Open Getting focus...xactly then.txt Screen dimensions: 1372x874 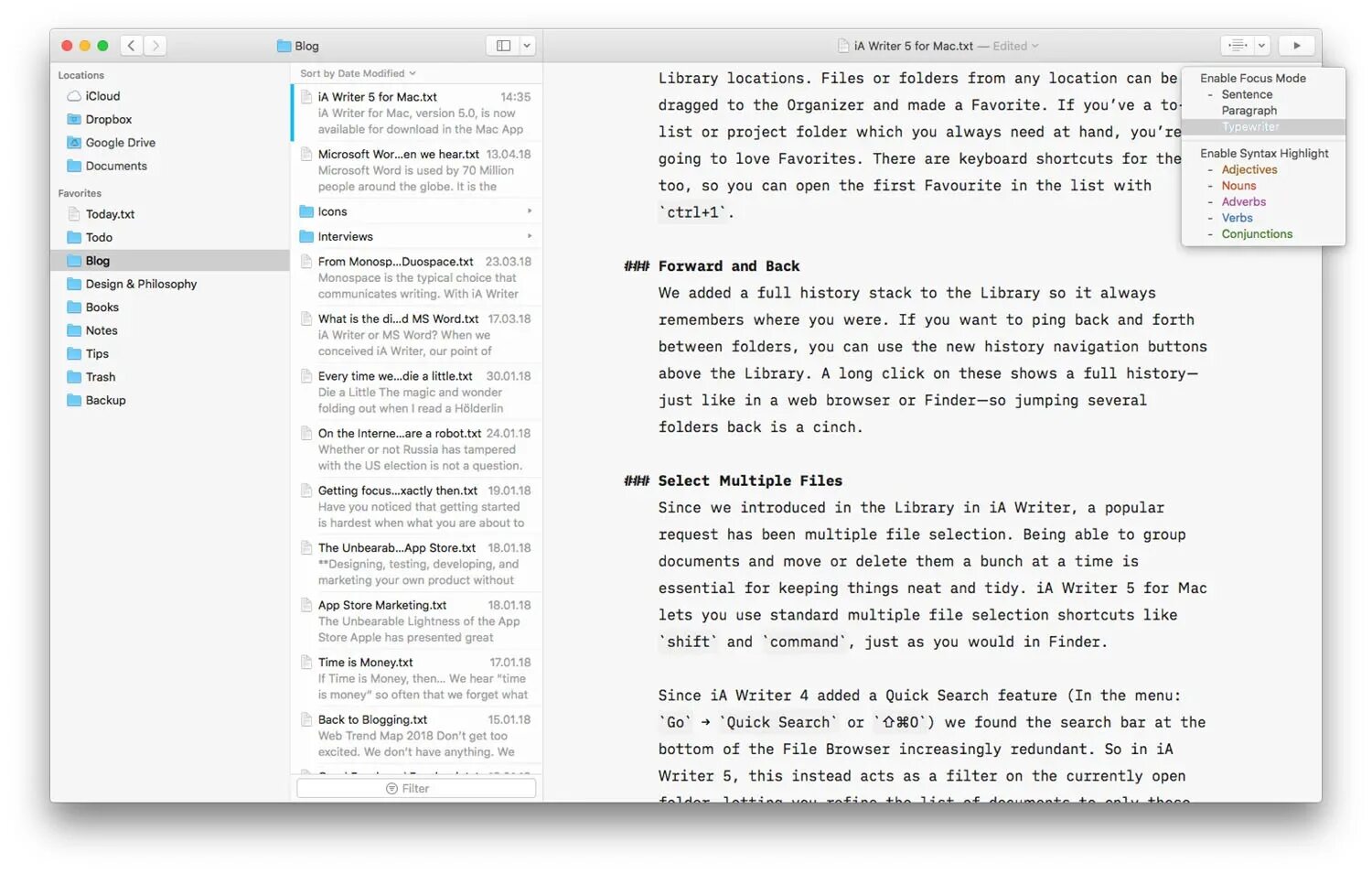(417, 506)
